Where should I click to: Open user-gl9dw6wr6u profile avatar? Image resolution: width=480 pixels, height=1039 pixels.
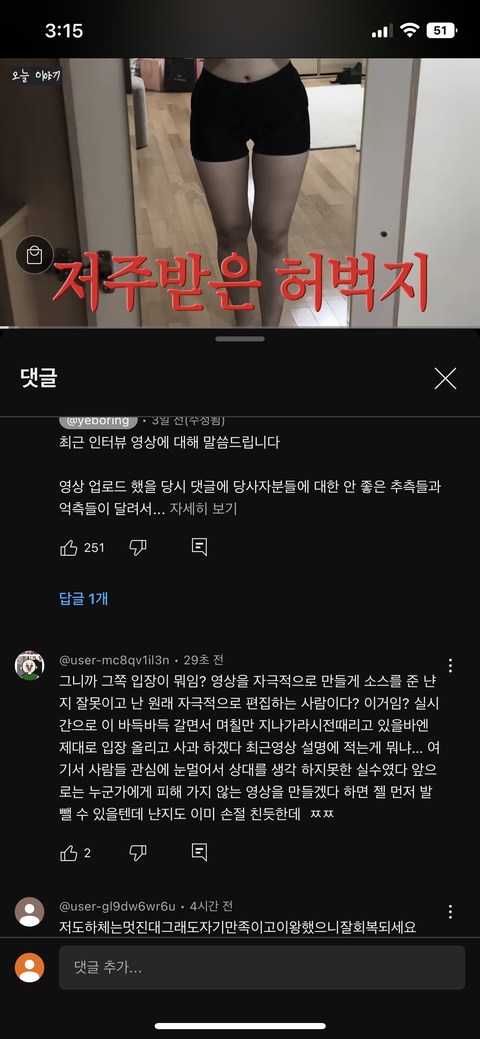click(29, 912)
